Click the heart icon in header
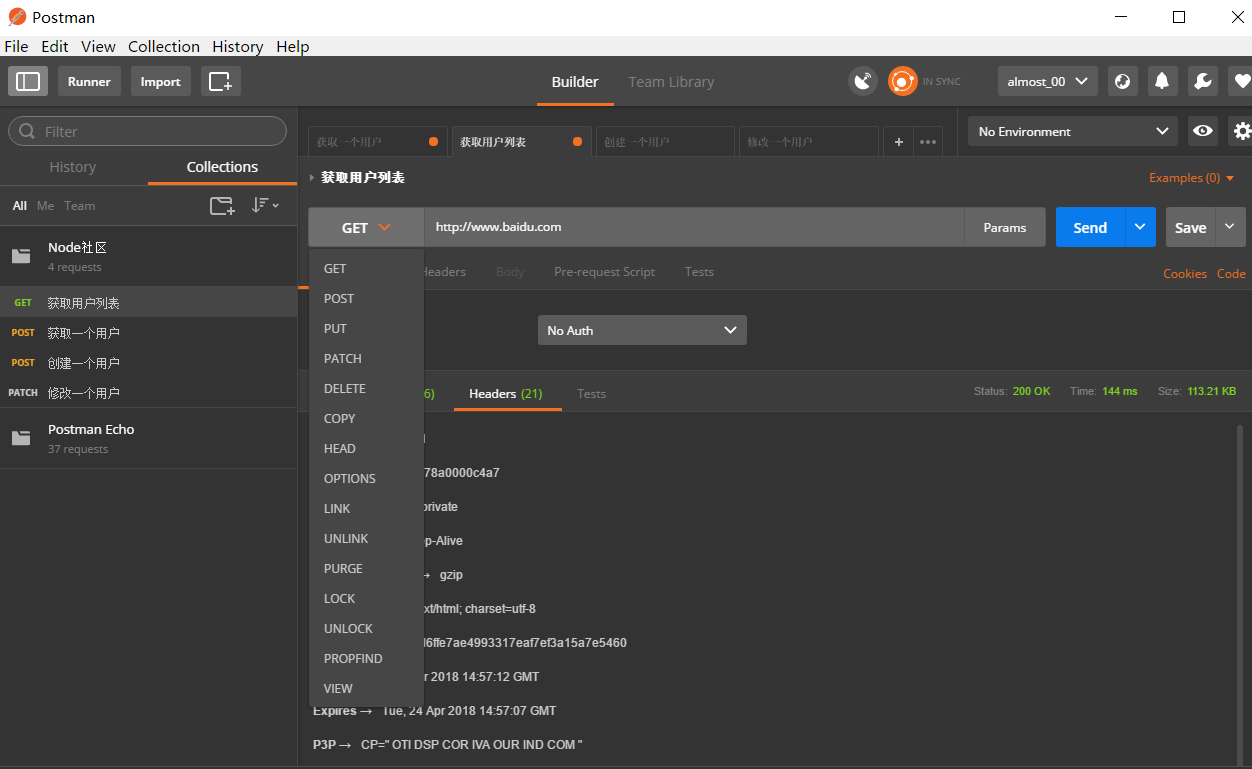This screenshot has width=1252, height=769. click(x=1241, y=81)
